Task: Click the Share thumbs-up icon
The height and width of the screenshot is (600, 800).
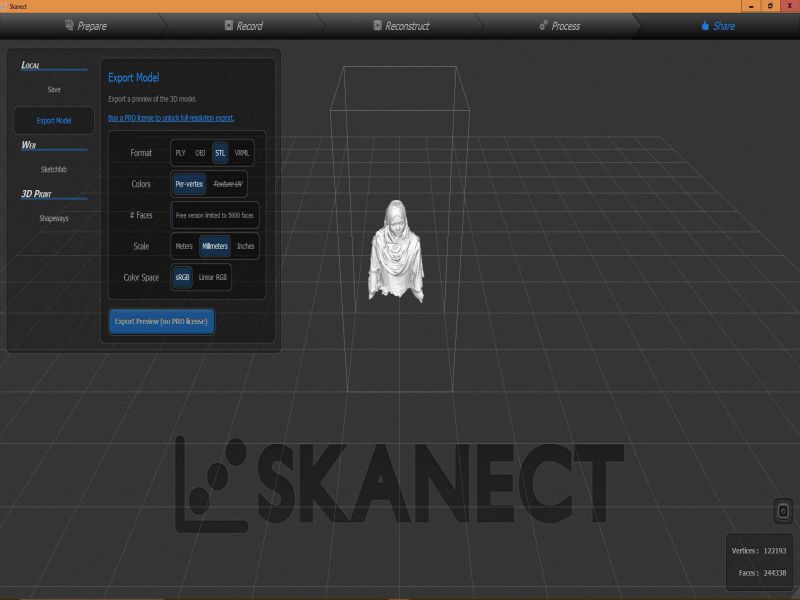Action: (705, 25)
